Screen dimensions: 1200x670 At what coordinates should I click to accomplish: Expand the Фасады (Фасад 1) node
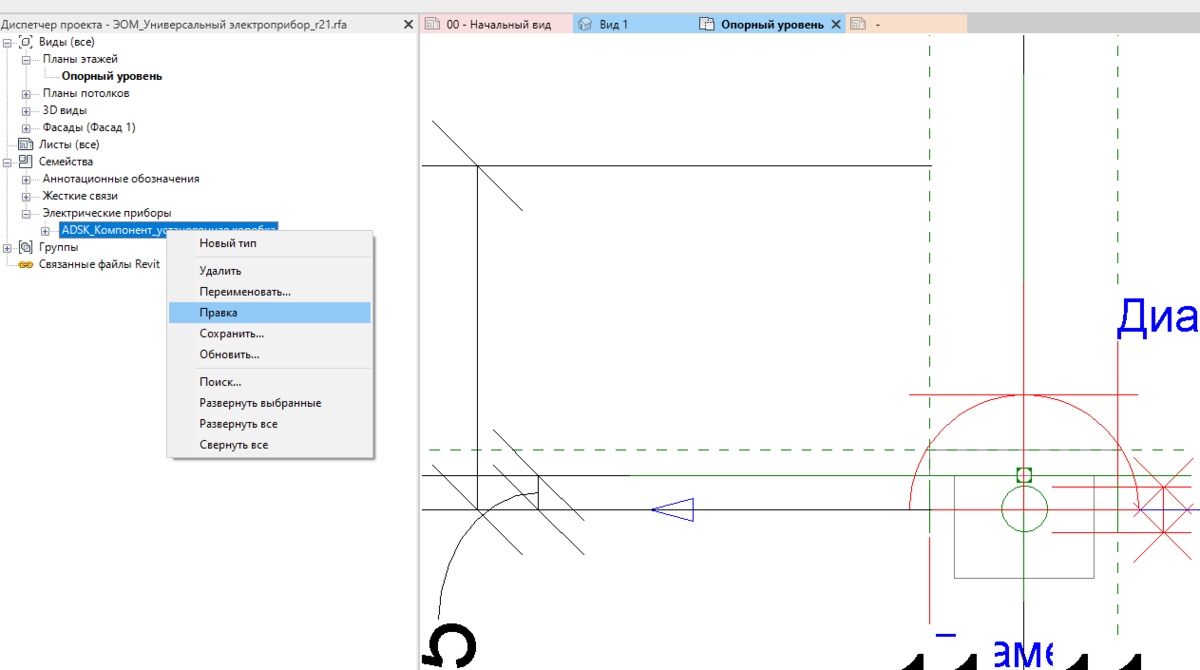pyautogui.click(x=26, y=128)
